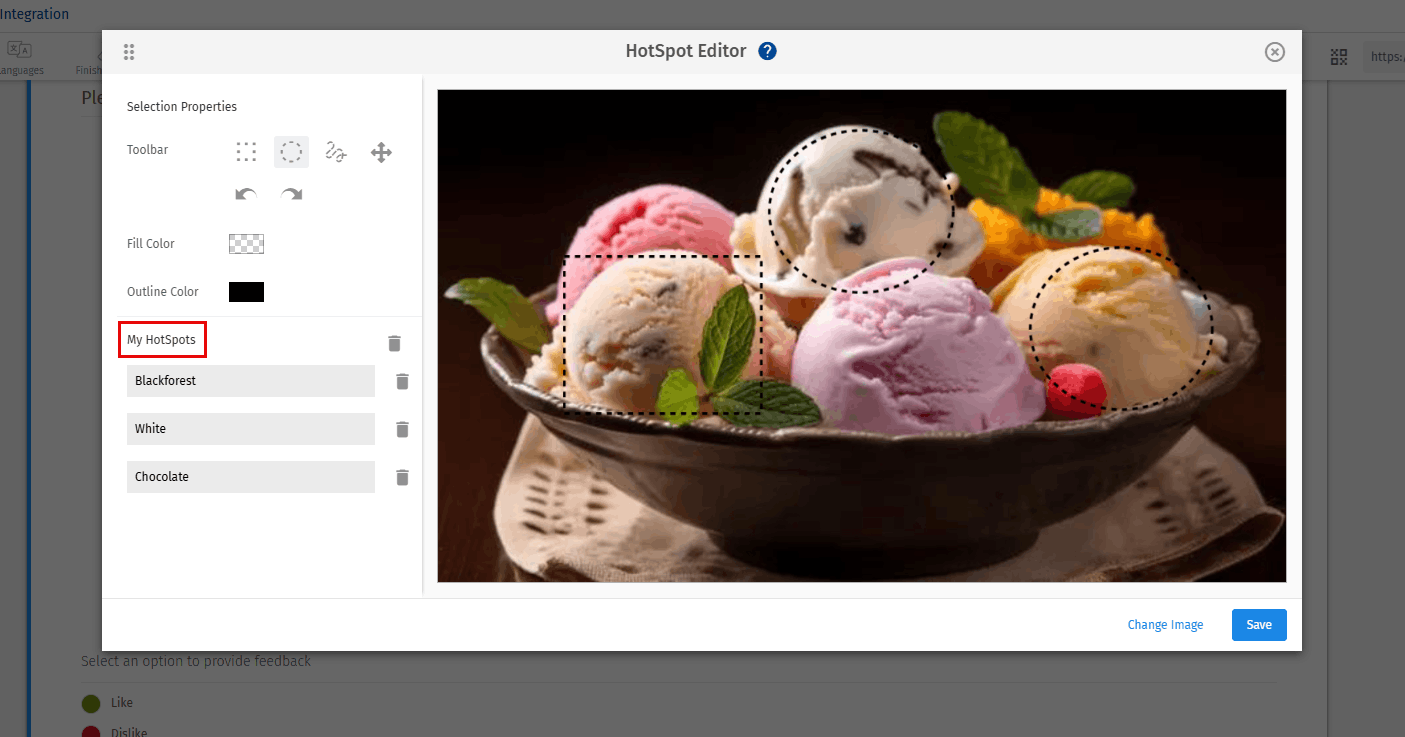Delete the Blackforest hotspot
The width and height of the screenshot is (1405, 737).
click(402, 381)
